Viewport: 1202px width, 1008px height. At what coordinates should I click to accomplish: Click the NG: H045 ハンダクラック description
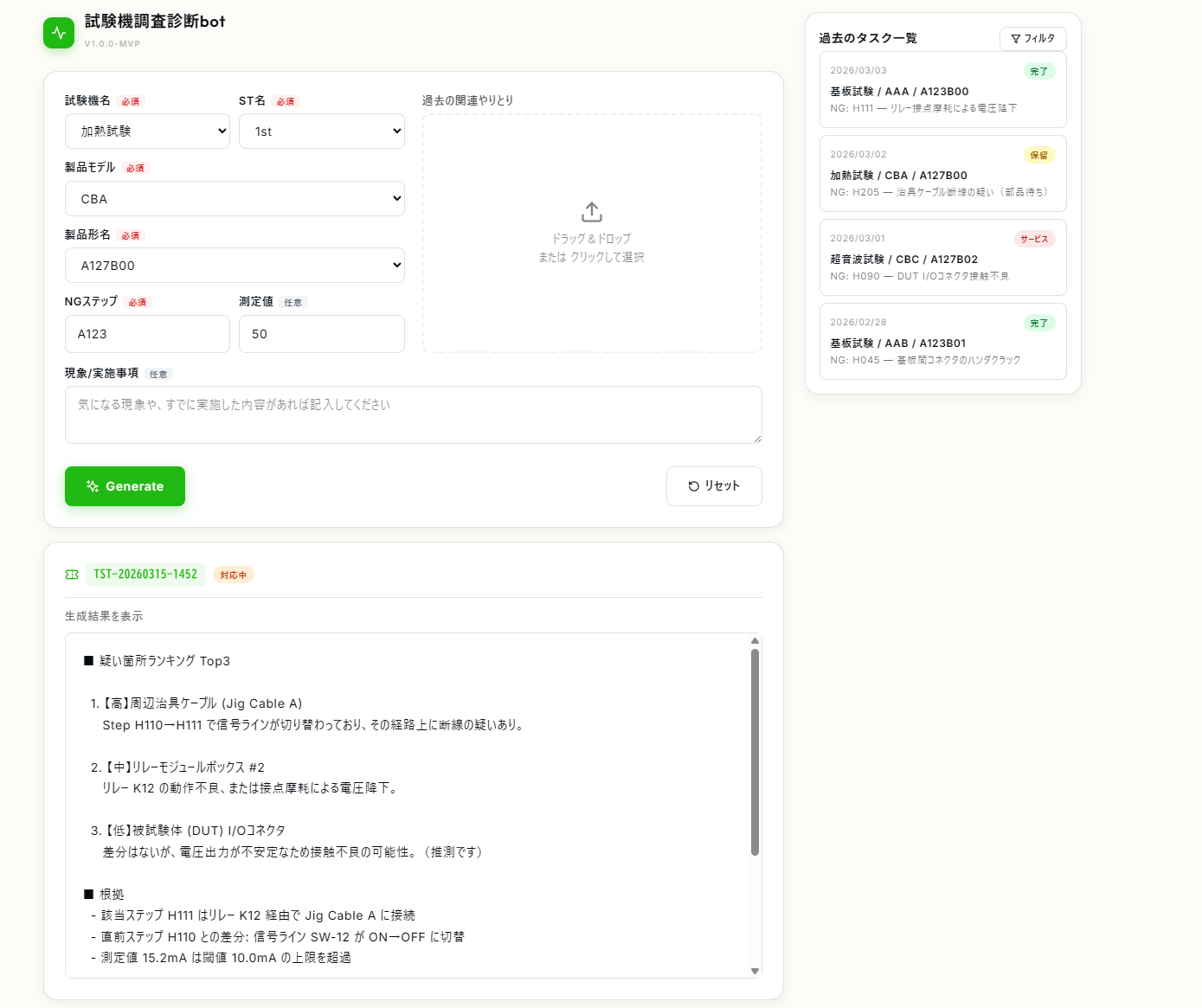click(x=925, y=361)
